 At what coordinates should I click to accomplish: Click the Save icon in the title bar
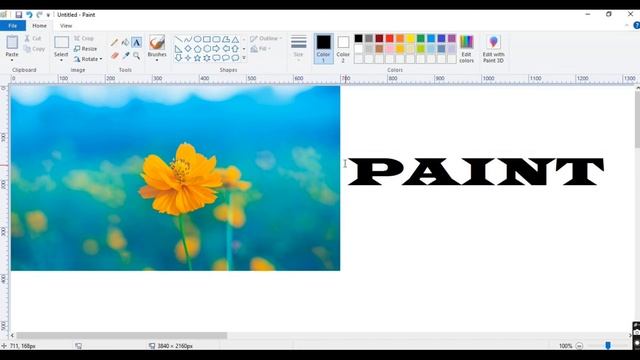click(x=19, y=15)
